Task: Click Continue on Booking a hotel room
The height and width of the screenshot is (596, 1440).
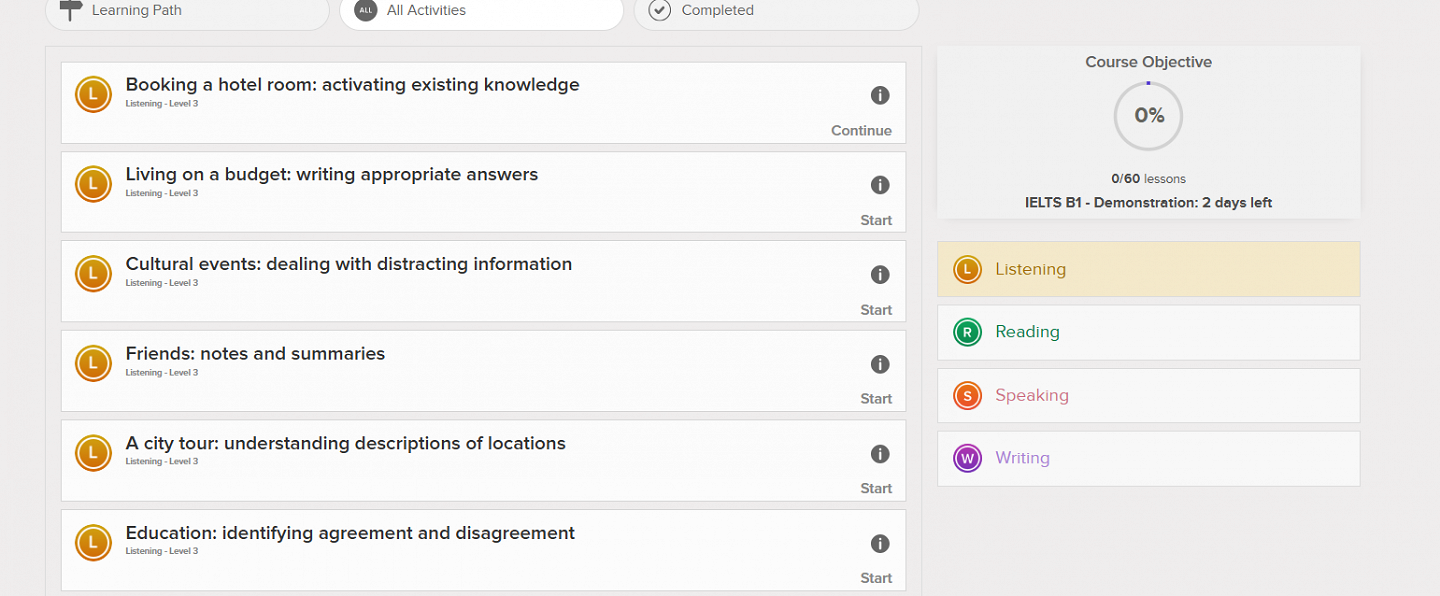Action: tap(861, 130)
